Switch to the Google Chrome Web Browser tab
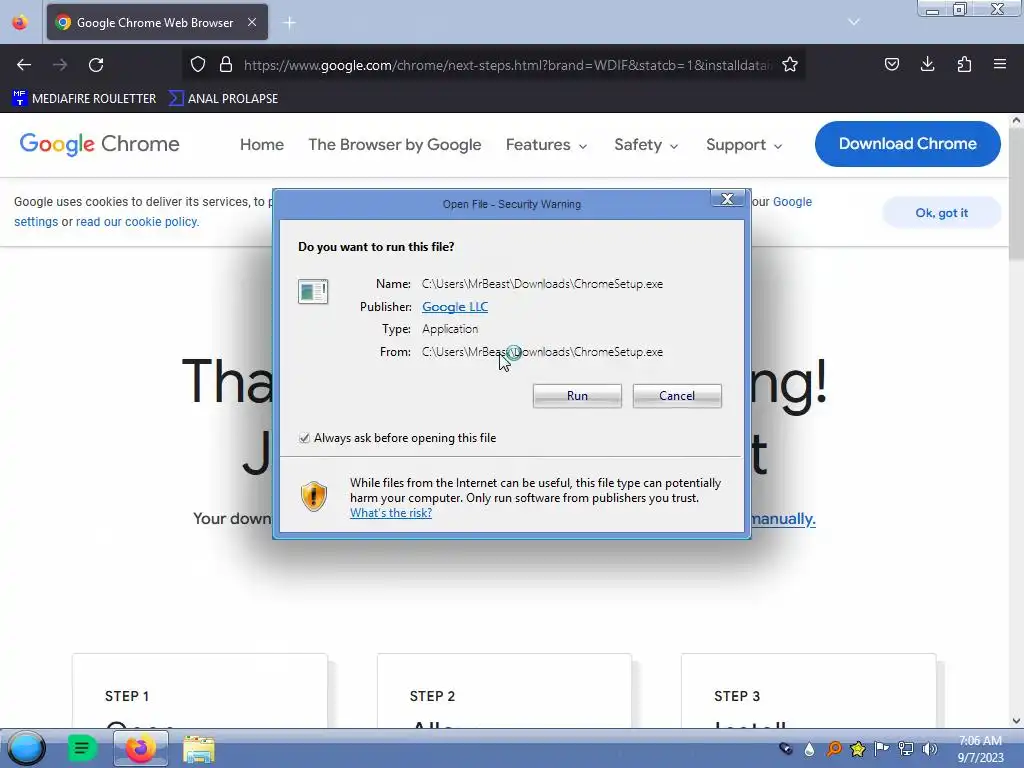This screenshot has height=768, width=1024. pos(157,22)
